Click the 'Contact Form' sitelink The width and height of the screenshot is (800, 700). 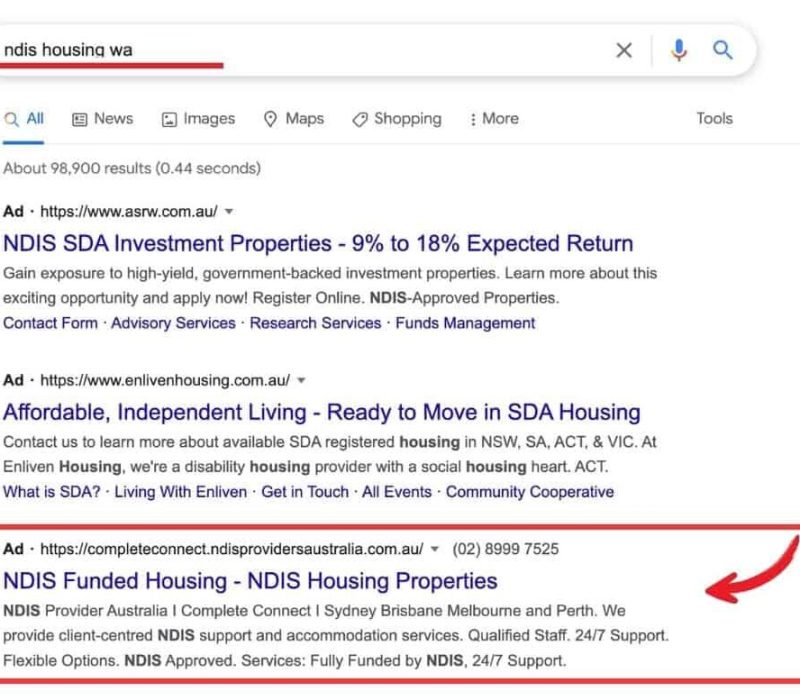(51, 323)
